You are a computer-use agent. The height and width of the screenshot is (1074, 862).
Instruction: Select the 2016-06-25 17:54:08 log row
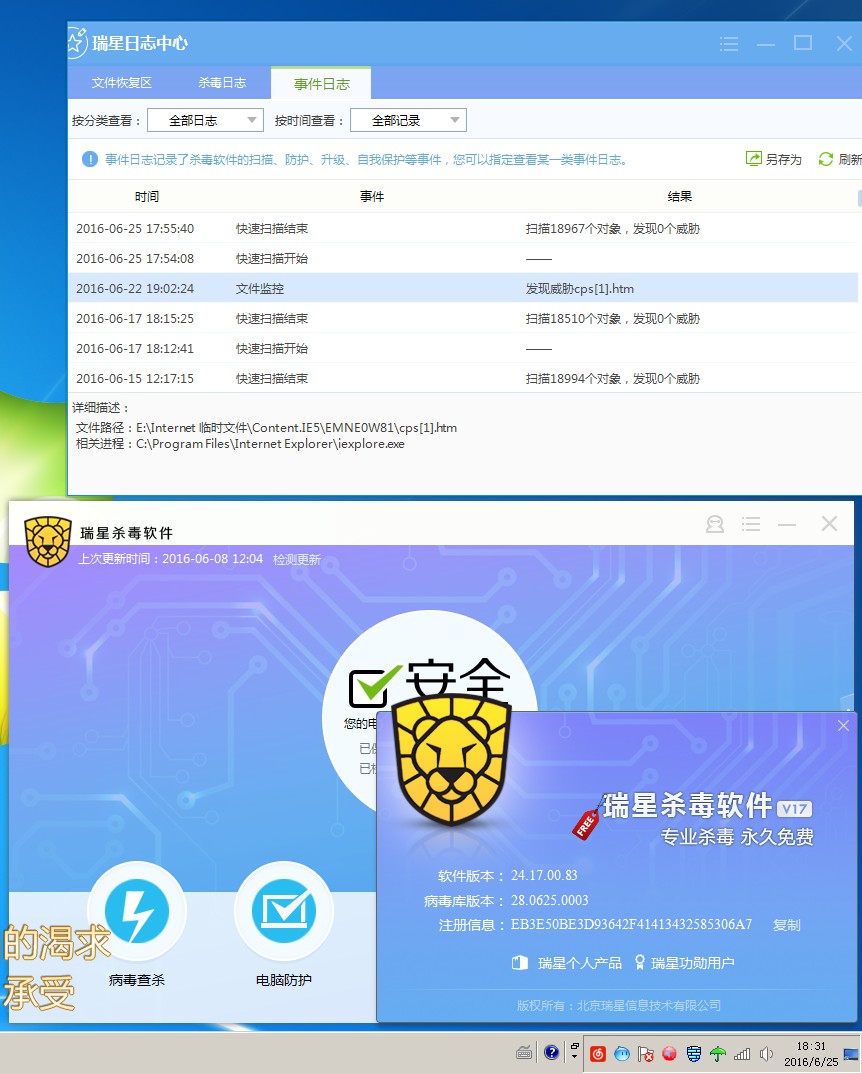[463, 258]
